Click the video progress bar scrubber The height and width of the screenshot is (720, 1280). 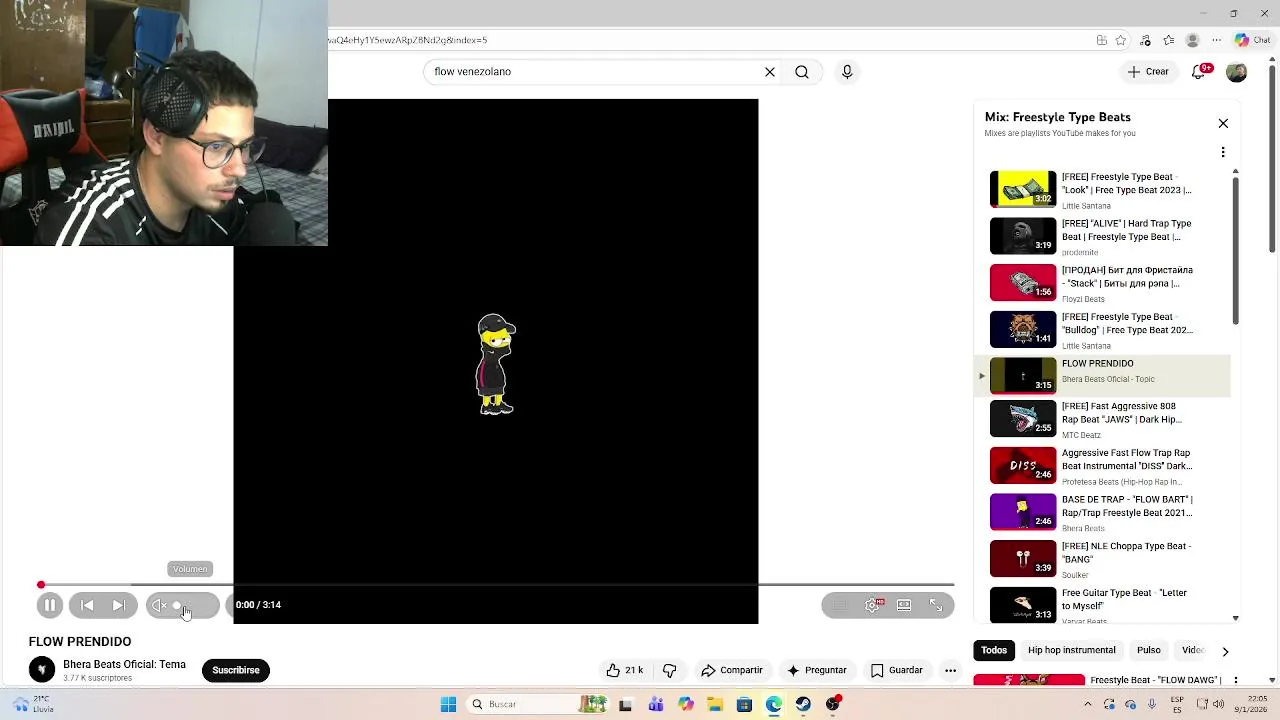coord(41,584)
